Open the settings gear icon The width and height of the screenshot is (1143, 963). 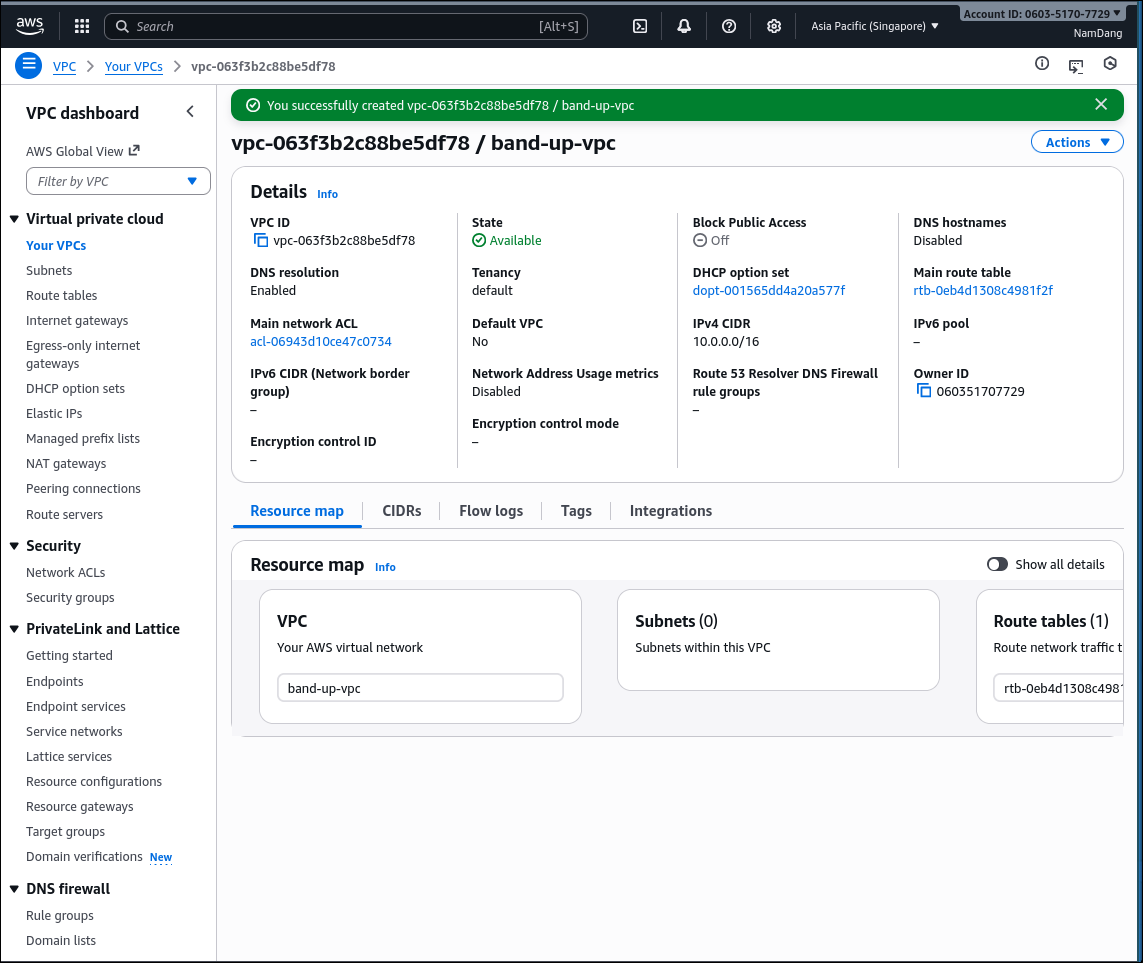[773, 27]
